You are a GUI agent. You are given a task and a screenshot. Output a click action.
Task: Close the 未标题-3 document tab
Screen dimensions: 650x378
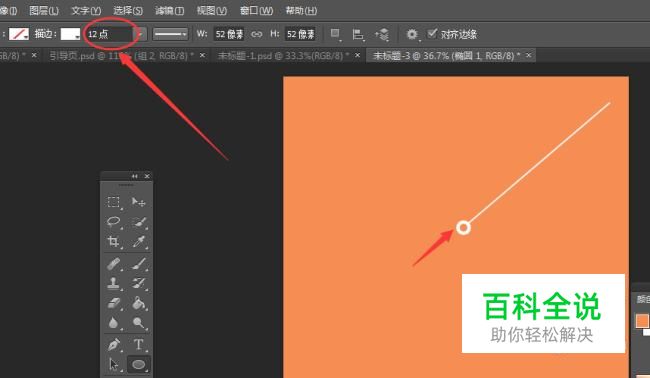pyautogui.click(x=529, y=55)
